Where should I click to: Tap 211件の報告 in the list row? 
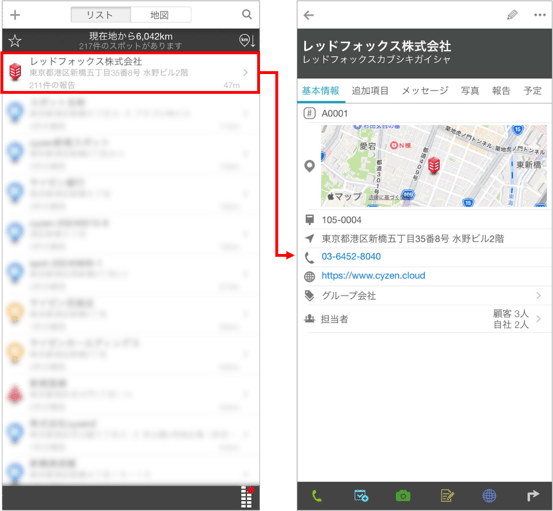click(52, 85)
